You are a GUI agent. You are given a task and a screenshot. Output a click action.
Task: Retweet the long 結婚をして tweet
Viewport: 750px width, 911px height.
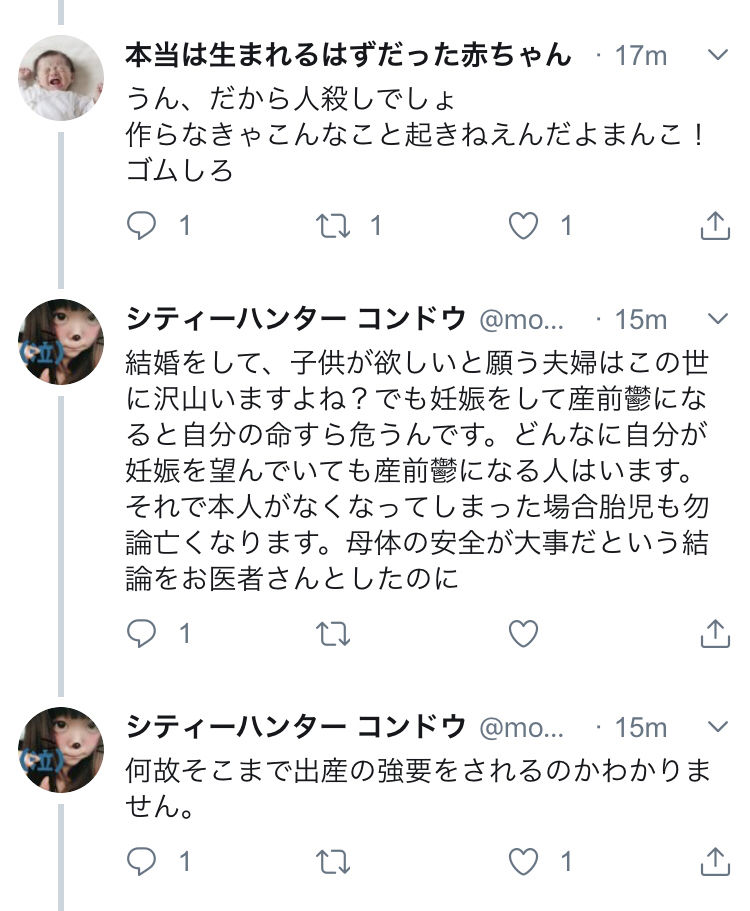coord(333,633)
